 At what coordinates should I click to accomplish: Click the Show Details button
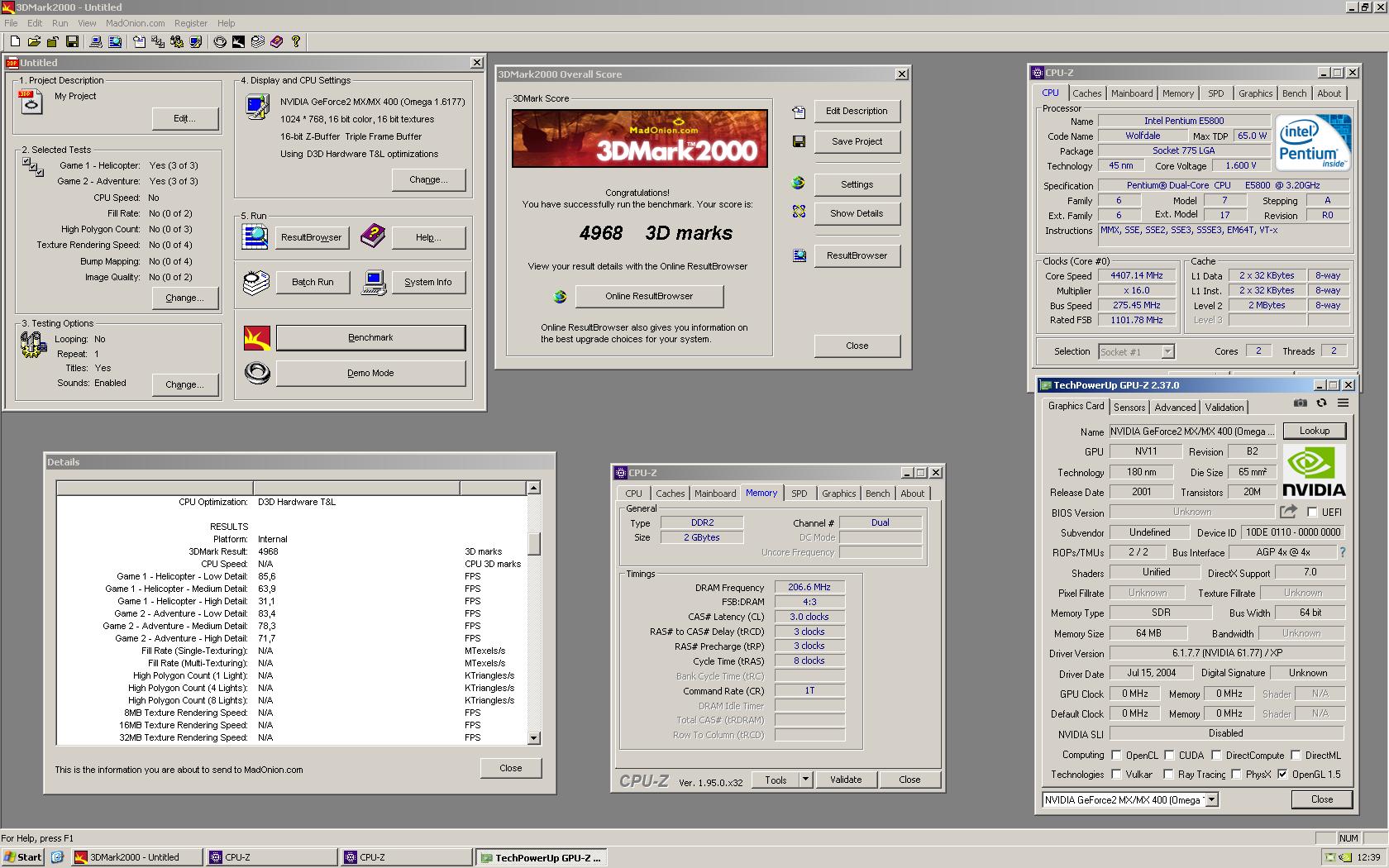click(857, 213)
